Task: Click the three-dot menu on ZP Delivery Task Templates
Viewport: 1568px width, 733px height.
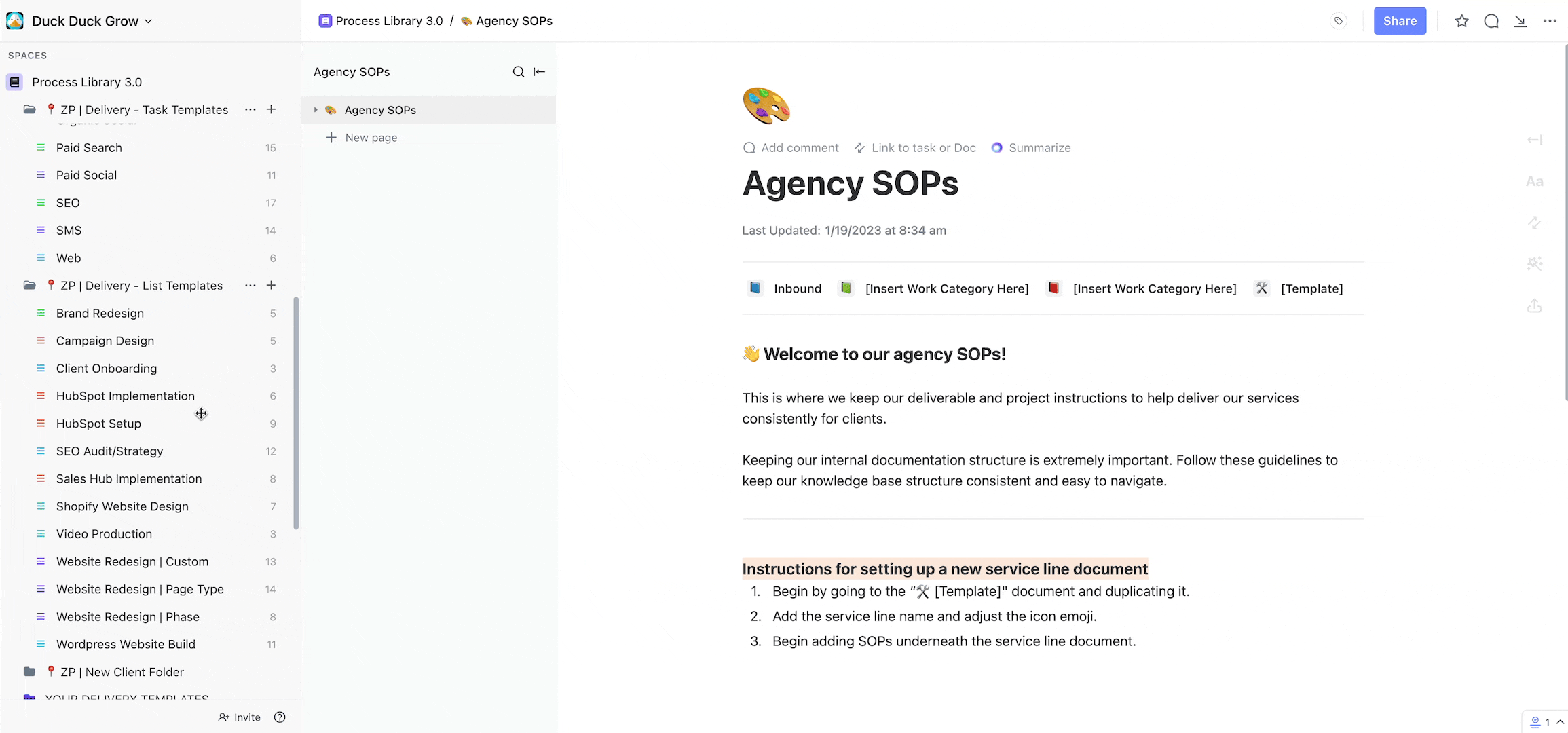Action: [x=250, y=110]
